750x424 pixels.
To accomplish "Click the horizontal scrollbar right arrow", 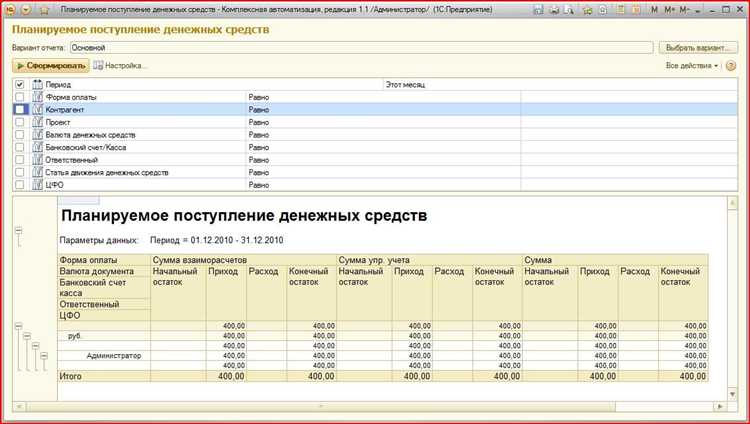I will click(x=720, y=407).
